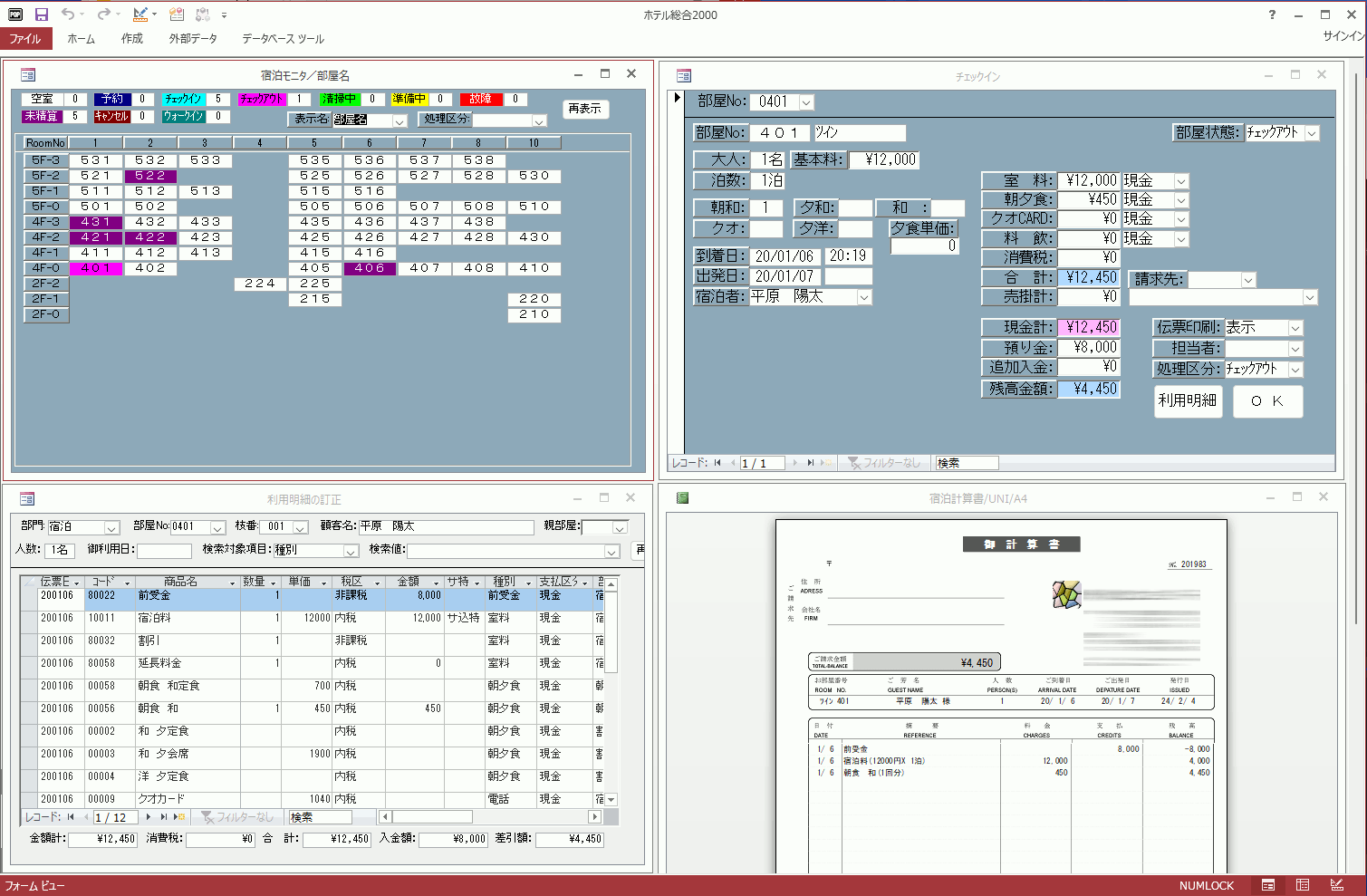
Task: Click the Microsoft Help question mark icon
Action: tap(1272, 14)
